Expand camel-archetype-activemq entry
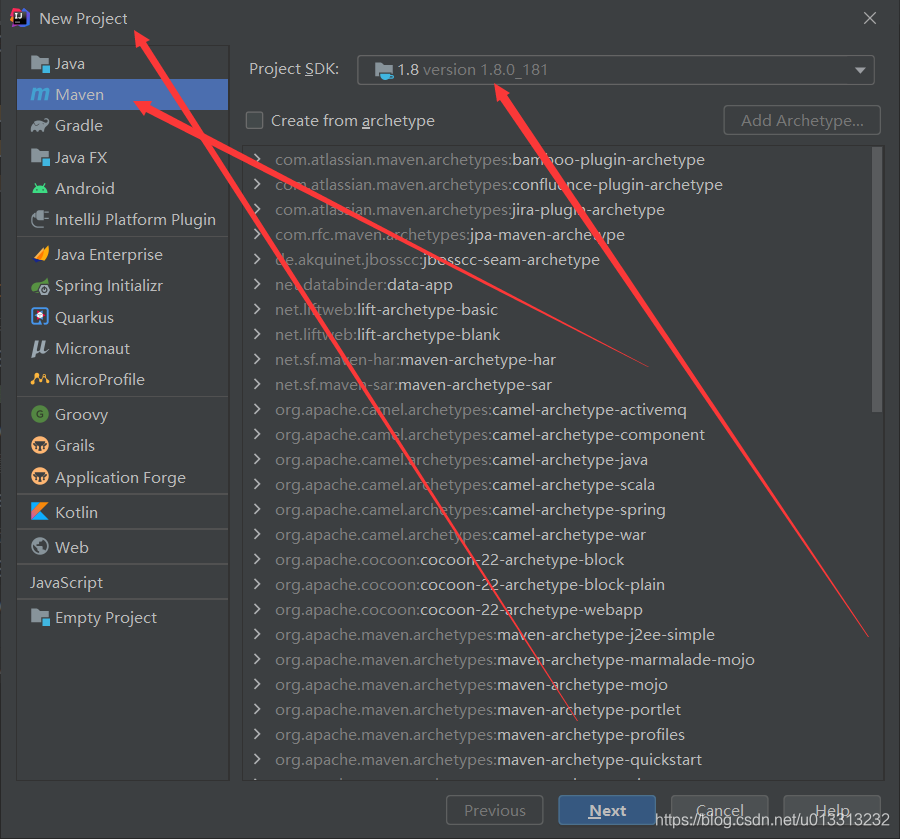The image size is (900, 839). click(257, 409)
